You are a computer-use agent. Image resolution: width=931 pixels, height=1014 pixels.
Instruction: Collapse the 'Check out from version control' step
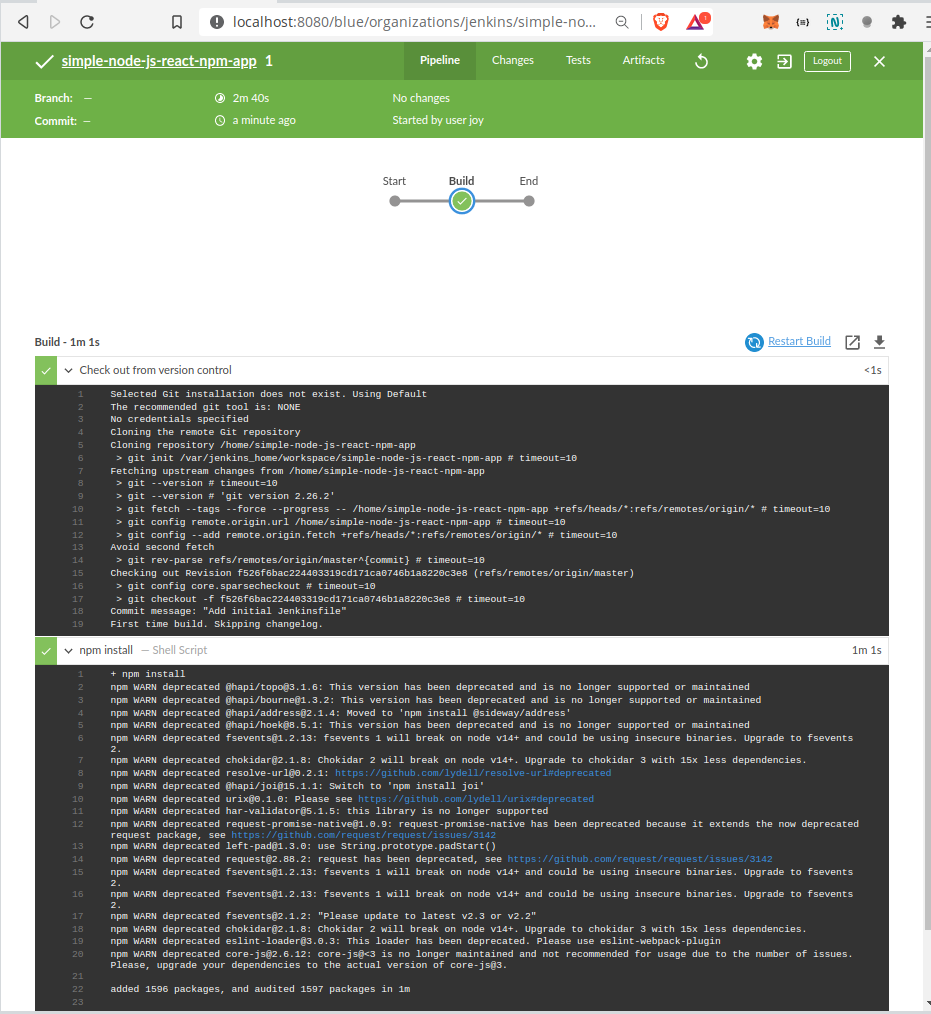[69, 370]
